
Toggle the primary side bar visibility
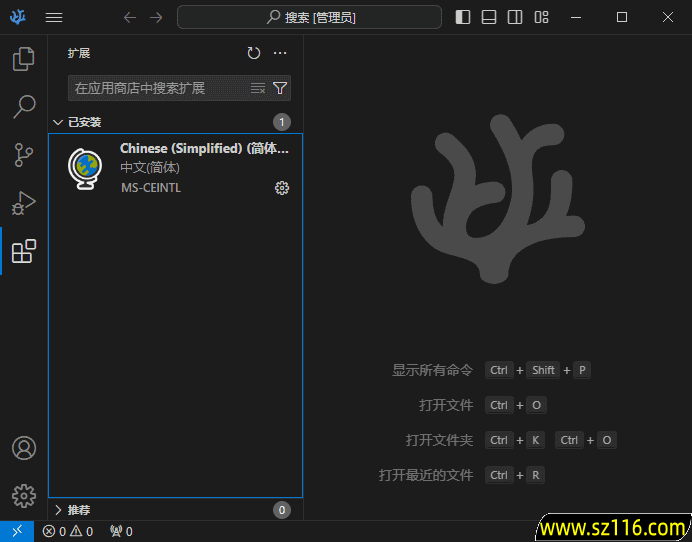[463, 17]
